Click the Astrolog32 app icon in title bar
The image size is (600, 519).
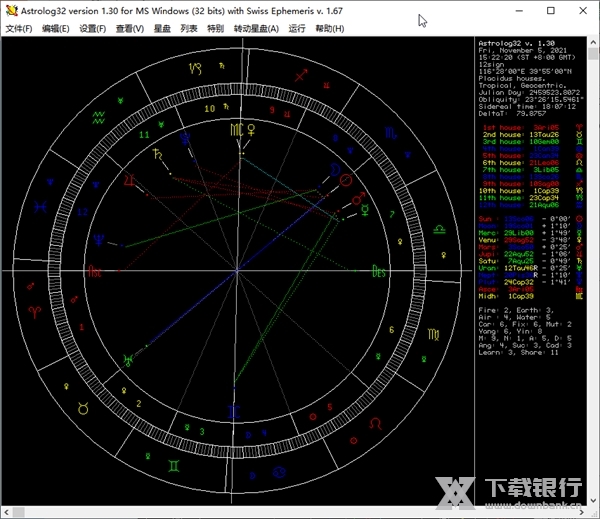[11, 11]
